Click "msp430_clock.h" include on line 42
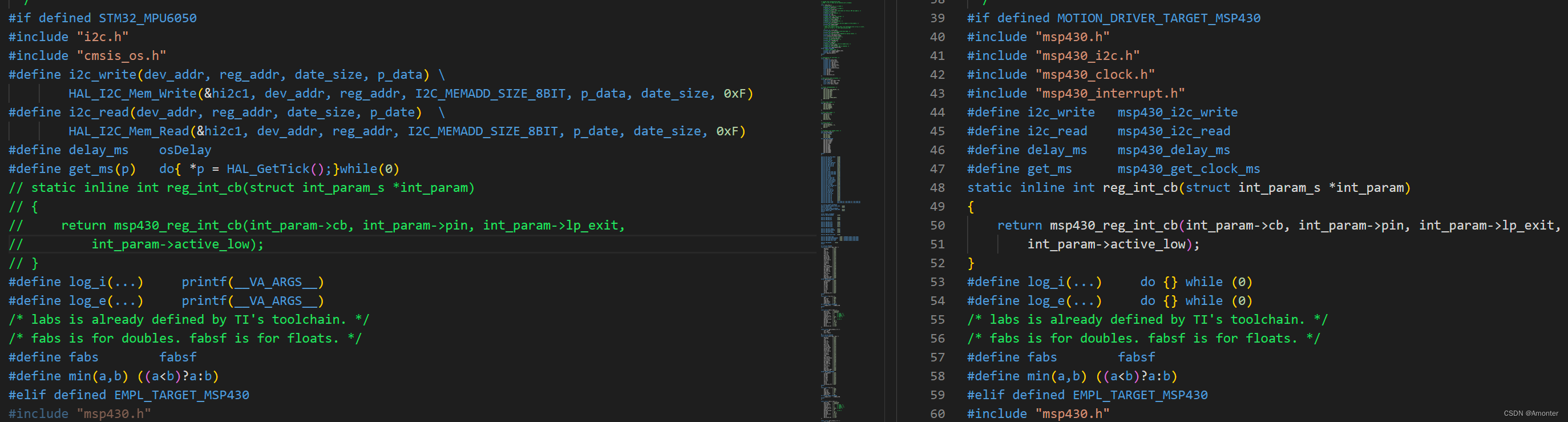Image resolution: width=1568 pixels, height=422 pixels. click(1095, 75)
